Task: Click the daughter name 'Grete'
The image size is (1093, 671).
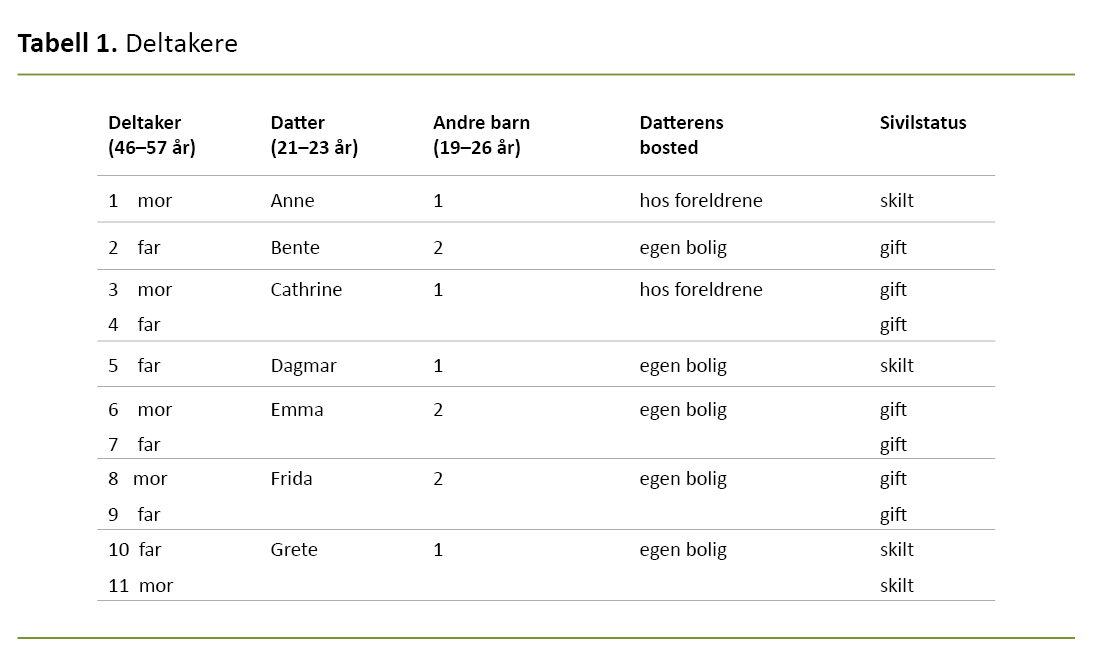Action: point(294,550)
